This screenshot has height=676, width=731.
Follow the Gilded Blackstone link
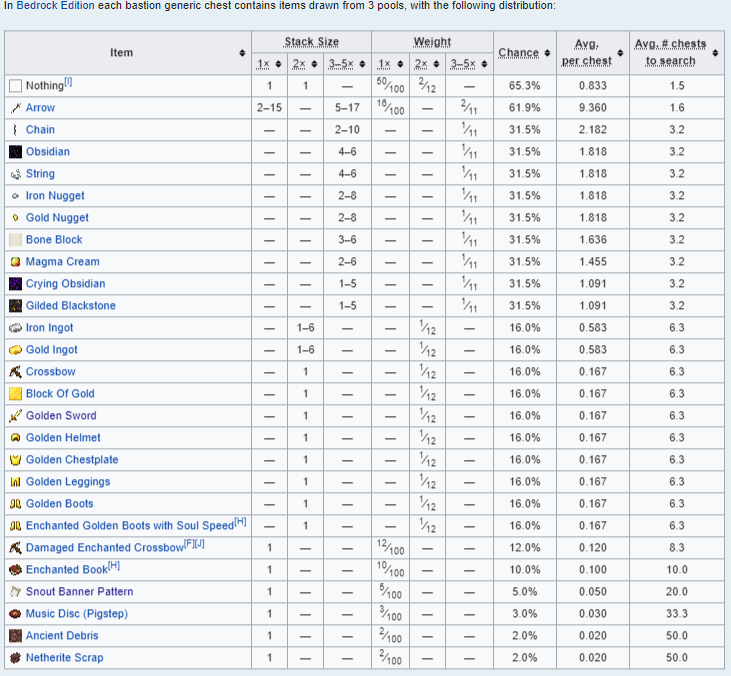pyautogui.click(x=70, y=305)
